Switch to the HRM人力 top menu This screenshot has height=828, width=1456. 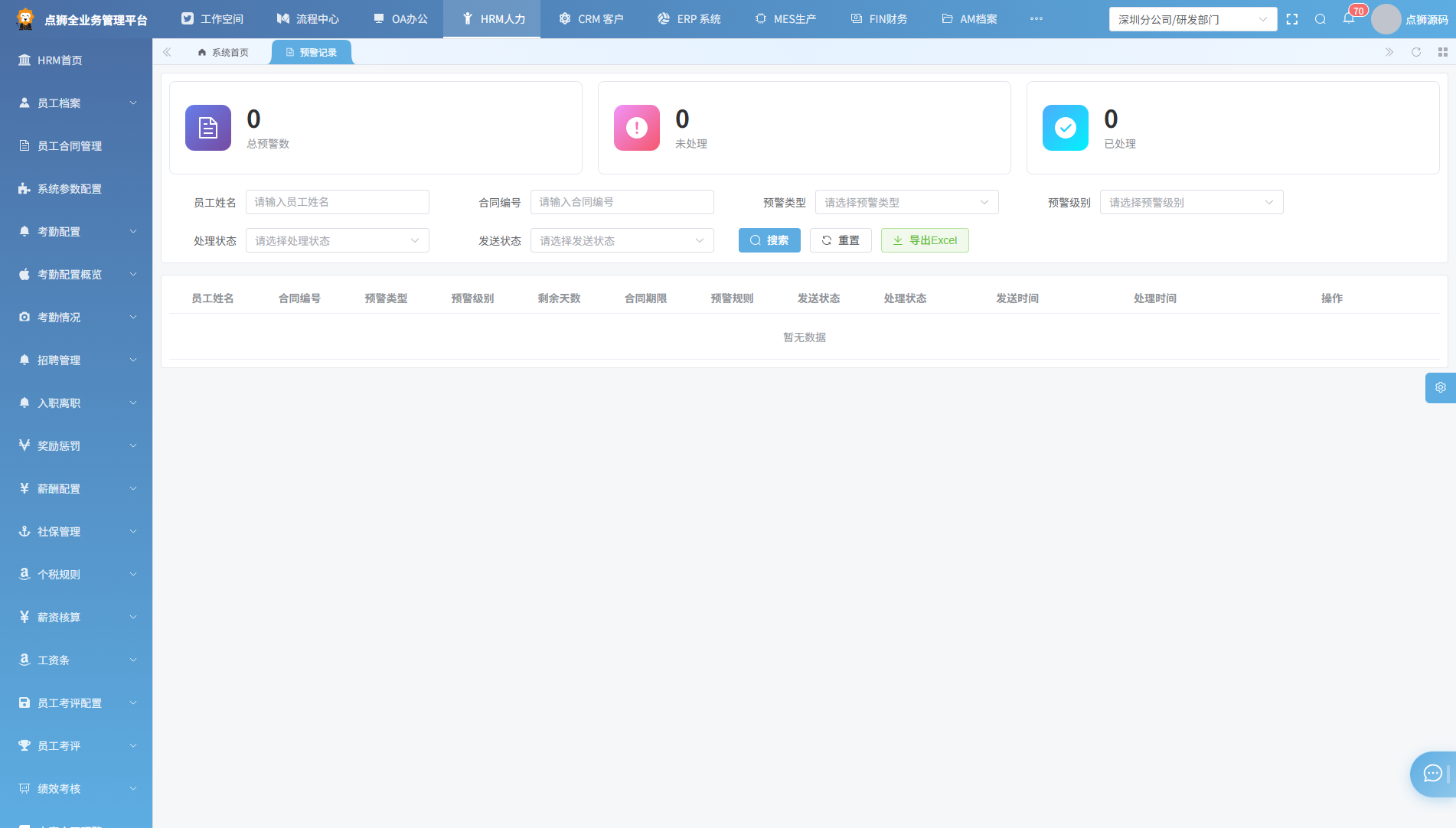[x=492, y=19]
